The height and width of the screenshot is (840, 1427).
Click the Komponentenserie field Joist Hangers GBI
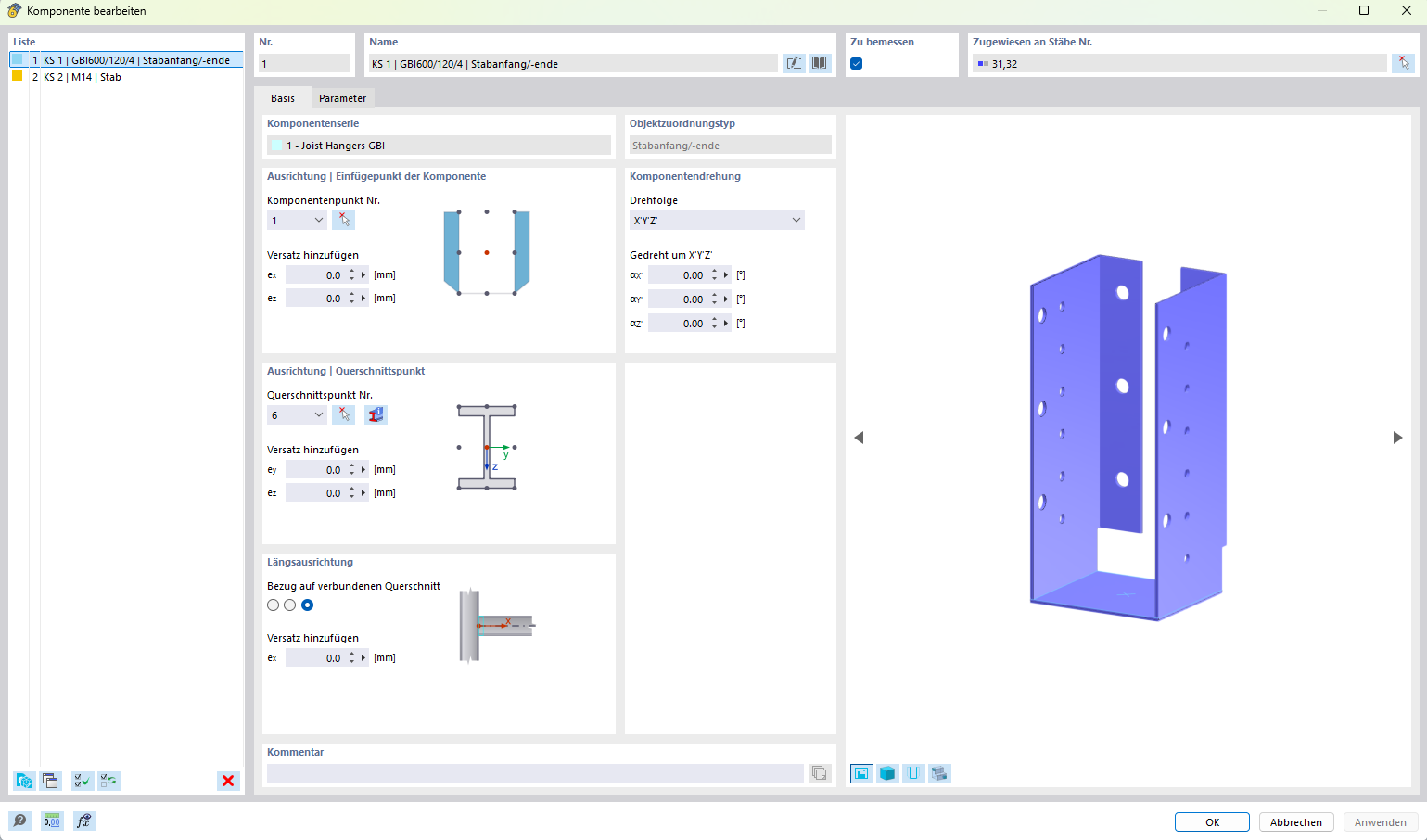[x=439, y=146]
